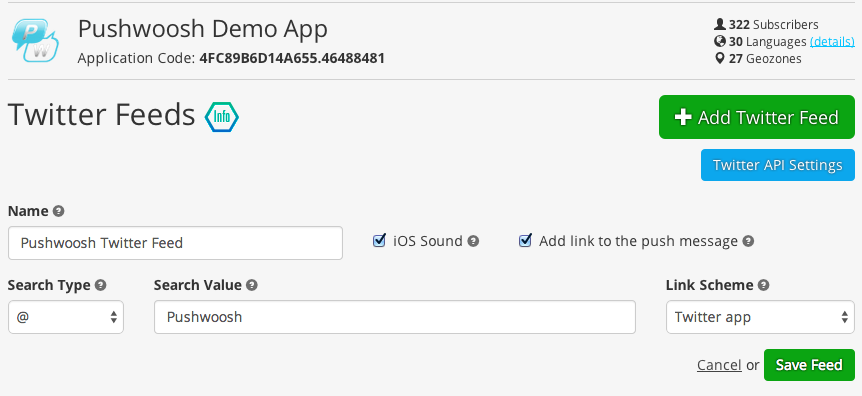The image size is (862, 396).
Task: Open the hexagonal Info badge beside Twitter Feeds
Action: click(222, 117)
